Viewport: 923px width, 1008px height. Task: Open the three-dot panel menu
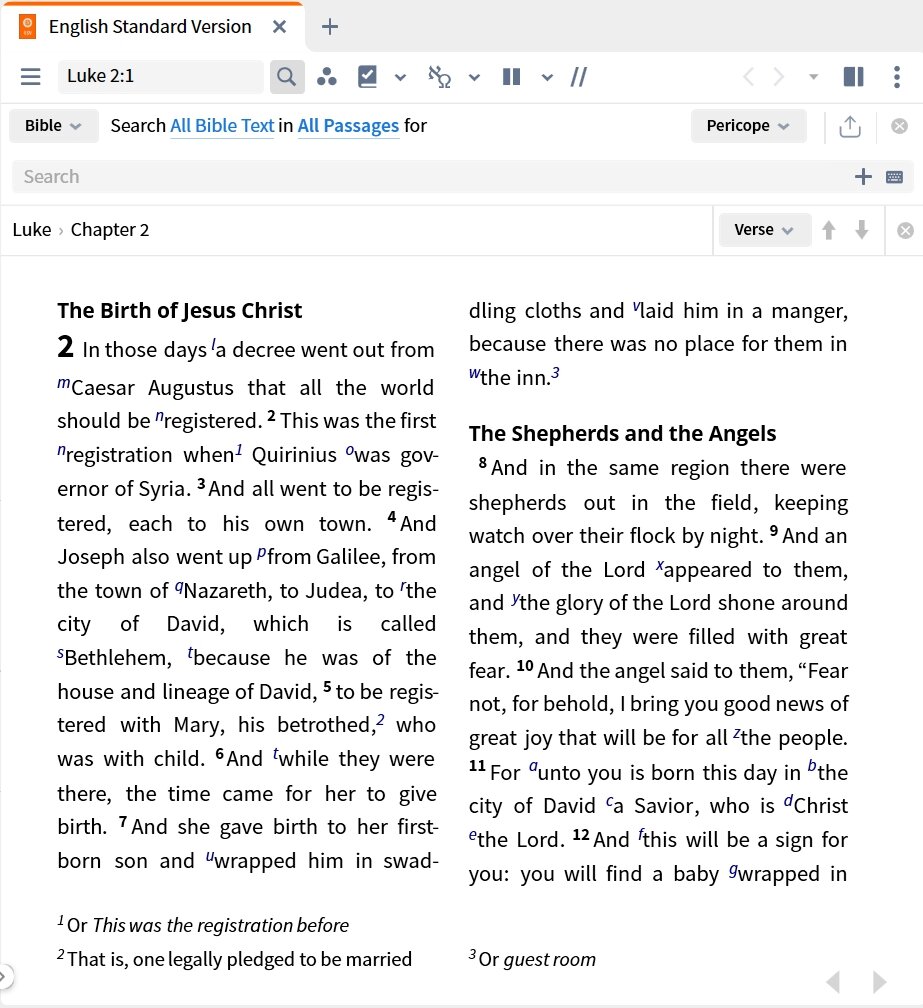897,76
